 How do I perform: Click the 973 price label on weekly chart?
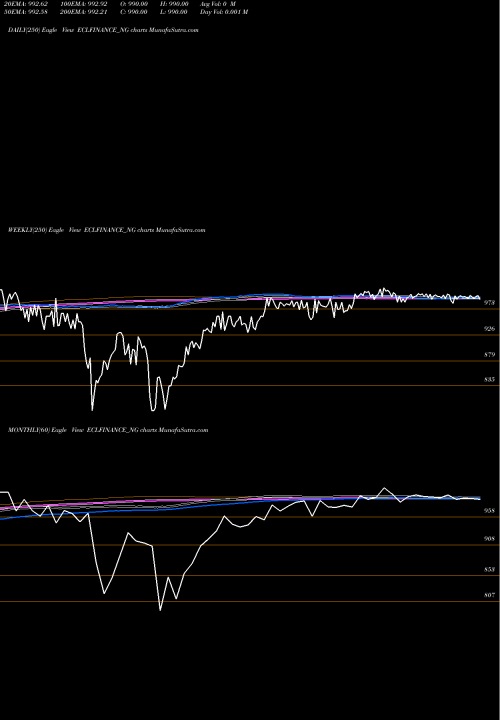point(489,303)
